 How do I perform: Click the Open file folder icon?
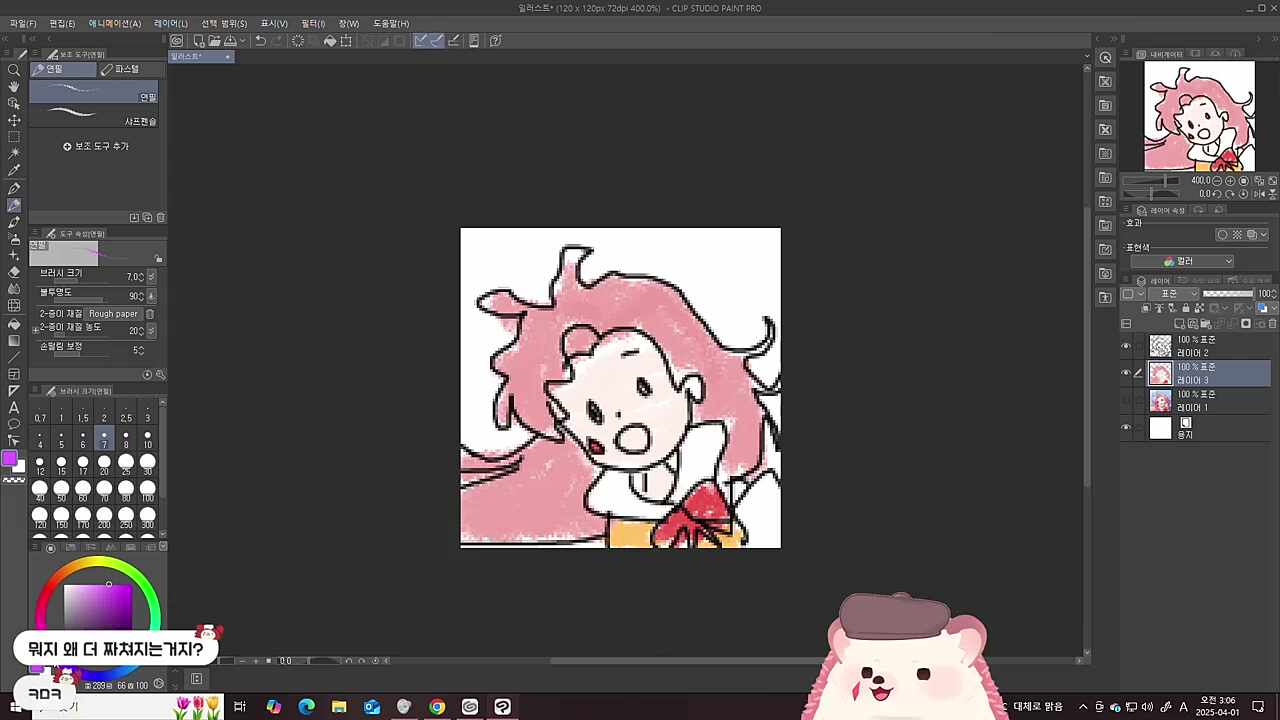pos(214,41)
